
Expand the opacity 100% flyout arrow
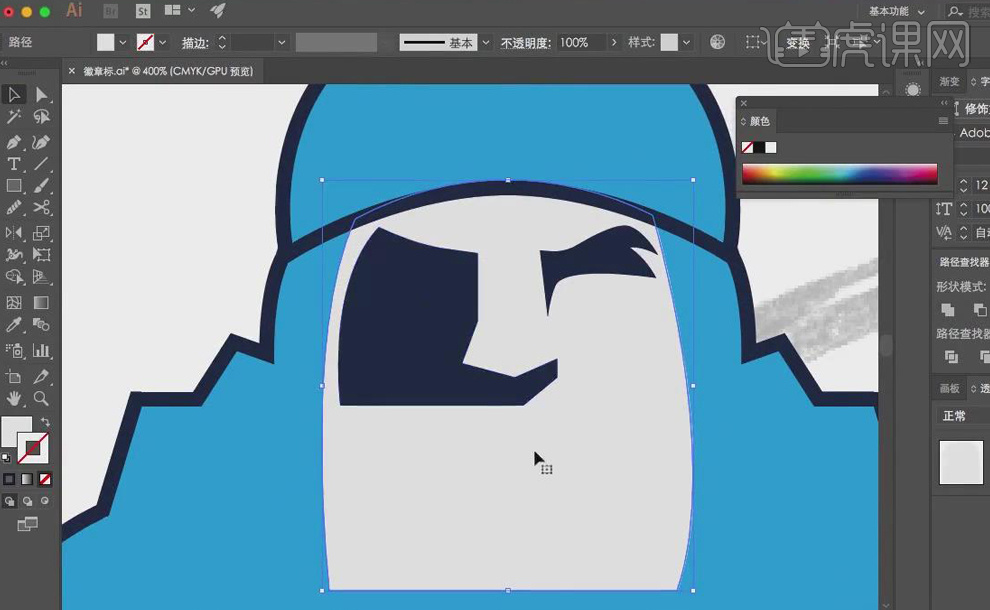(614, 43)
